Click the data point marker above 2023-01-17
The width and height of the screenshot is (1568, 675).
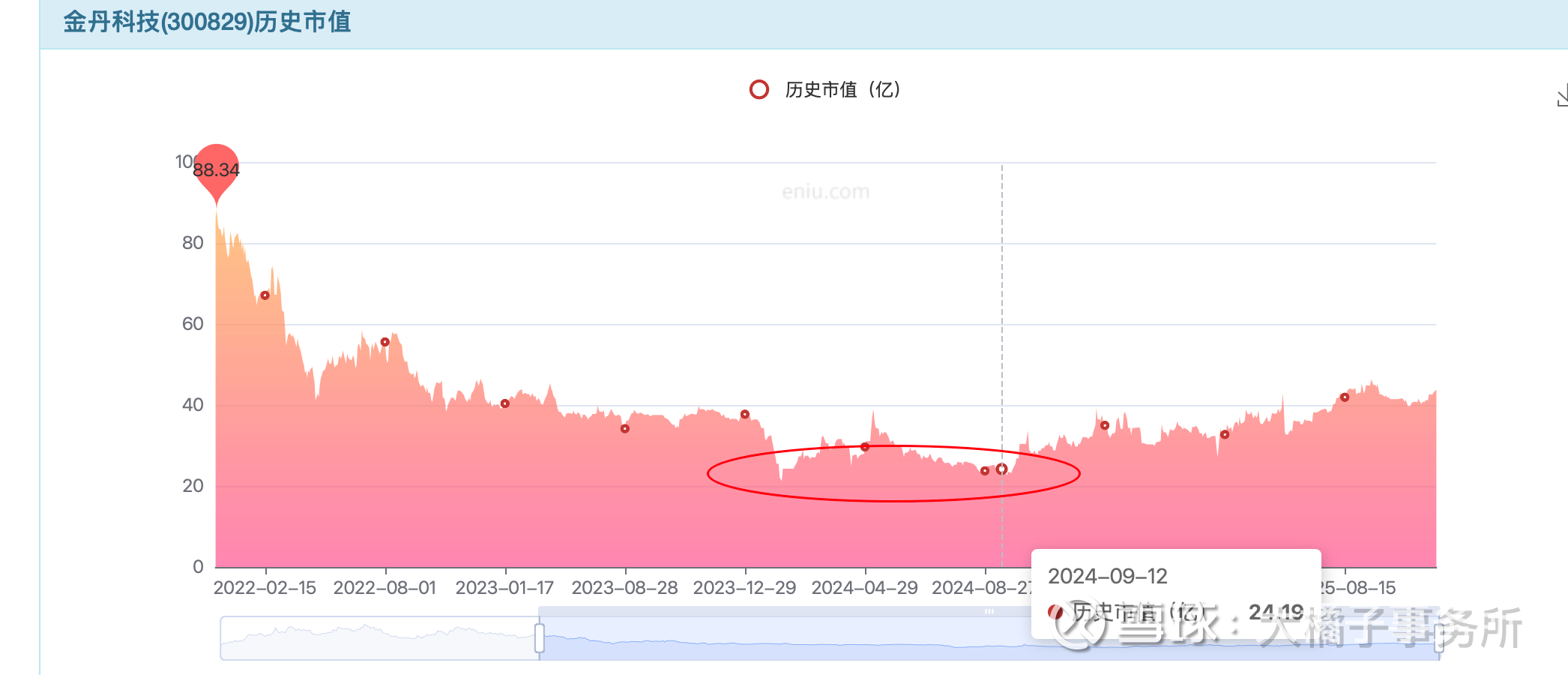(x=505, y=403)
